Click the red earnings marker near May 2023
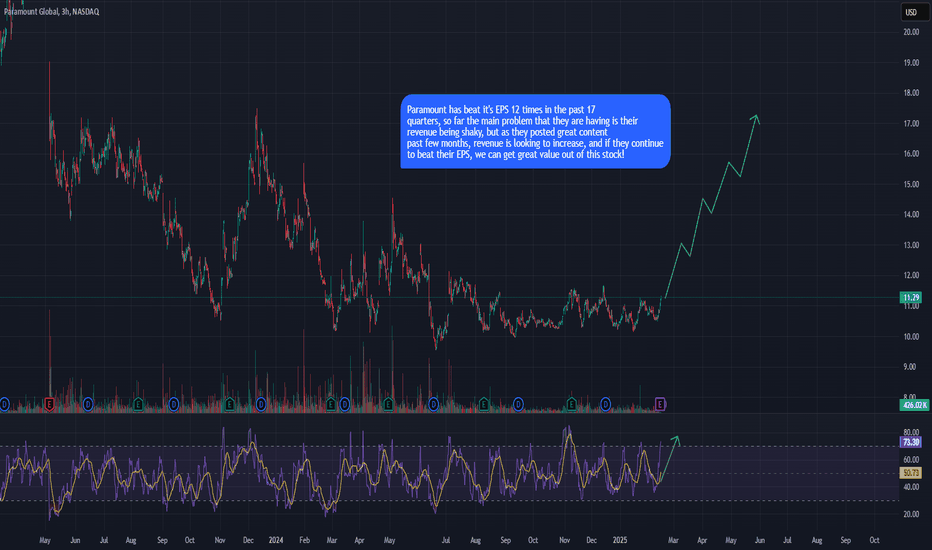Screen dimensions: 932x550 (49, 405)
